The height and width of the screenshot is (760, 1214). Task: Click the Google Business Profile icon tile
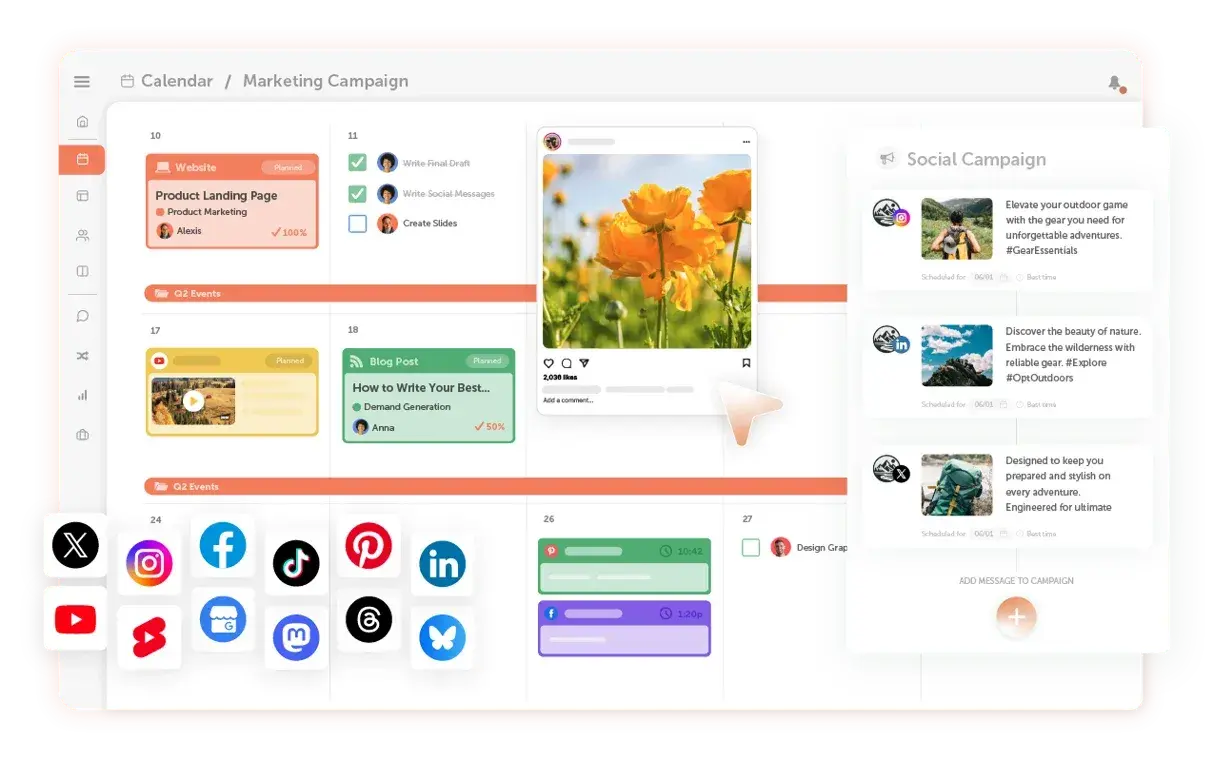coord(222,620)
